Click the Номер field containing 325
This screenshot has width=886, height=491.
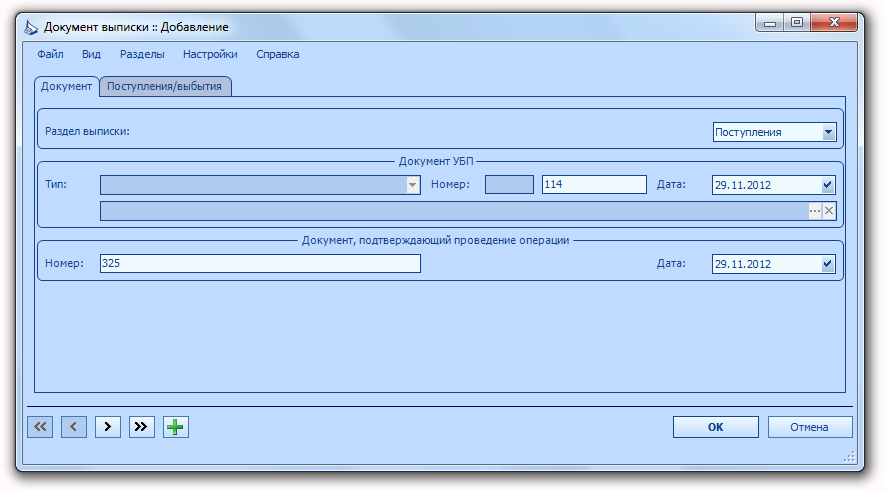(x=260, y=263)
